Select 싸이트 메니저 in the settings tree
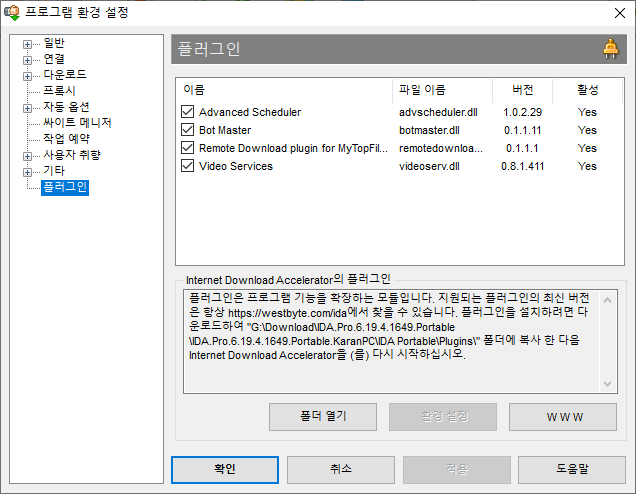 tap(77, 122)
